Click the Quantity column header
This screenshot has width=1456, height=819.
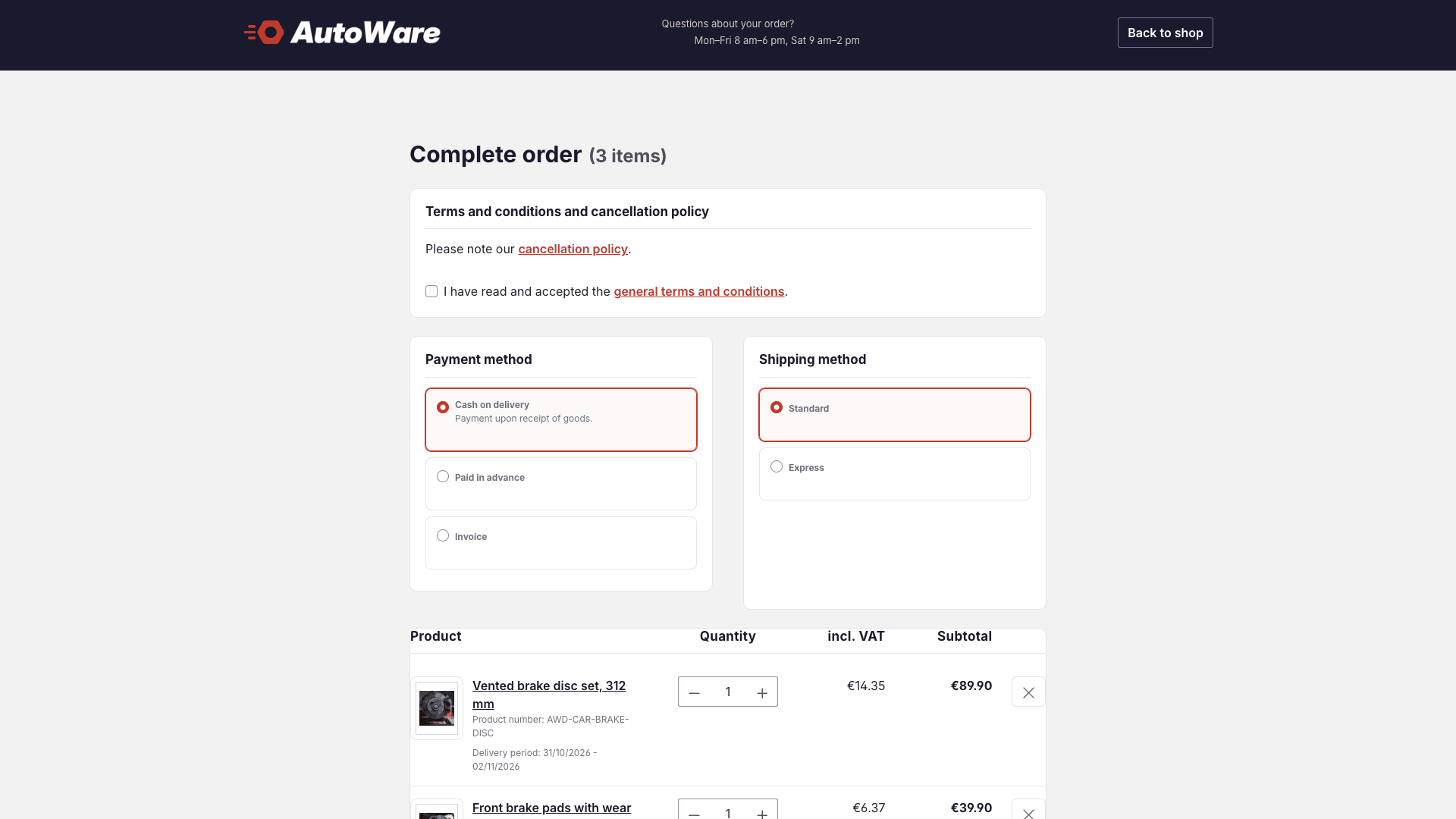tap(727, 636)
